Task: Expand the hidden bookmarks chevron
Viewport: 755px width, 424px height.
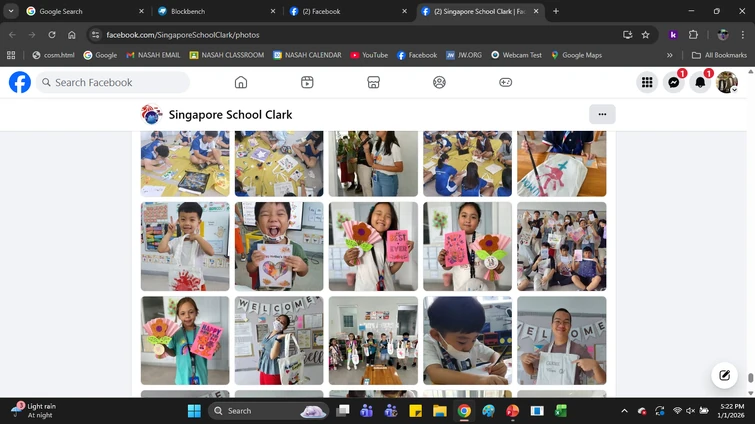Action: click(x=669, y=55)
